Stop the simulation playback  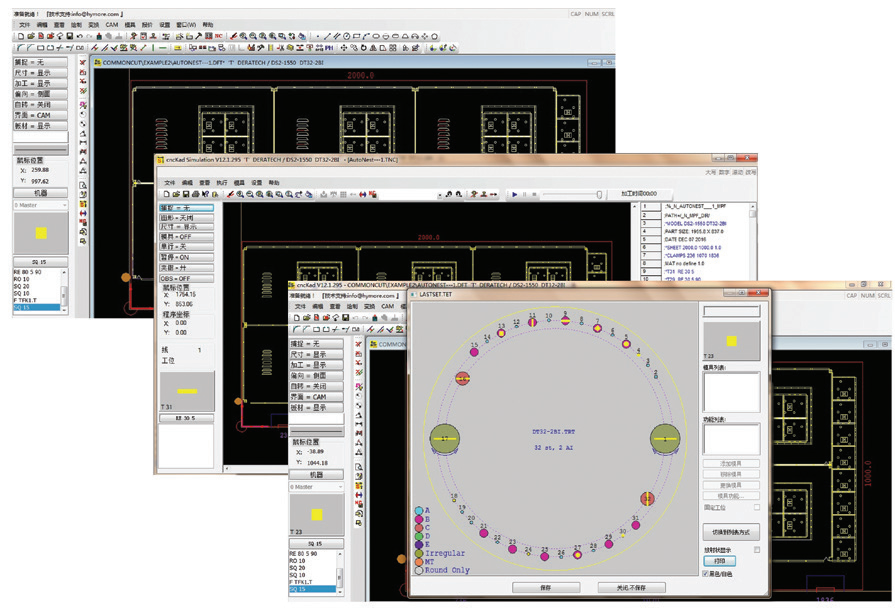coord(534,194)
